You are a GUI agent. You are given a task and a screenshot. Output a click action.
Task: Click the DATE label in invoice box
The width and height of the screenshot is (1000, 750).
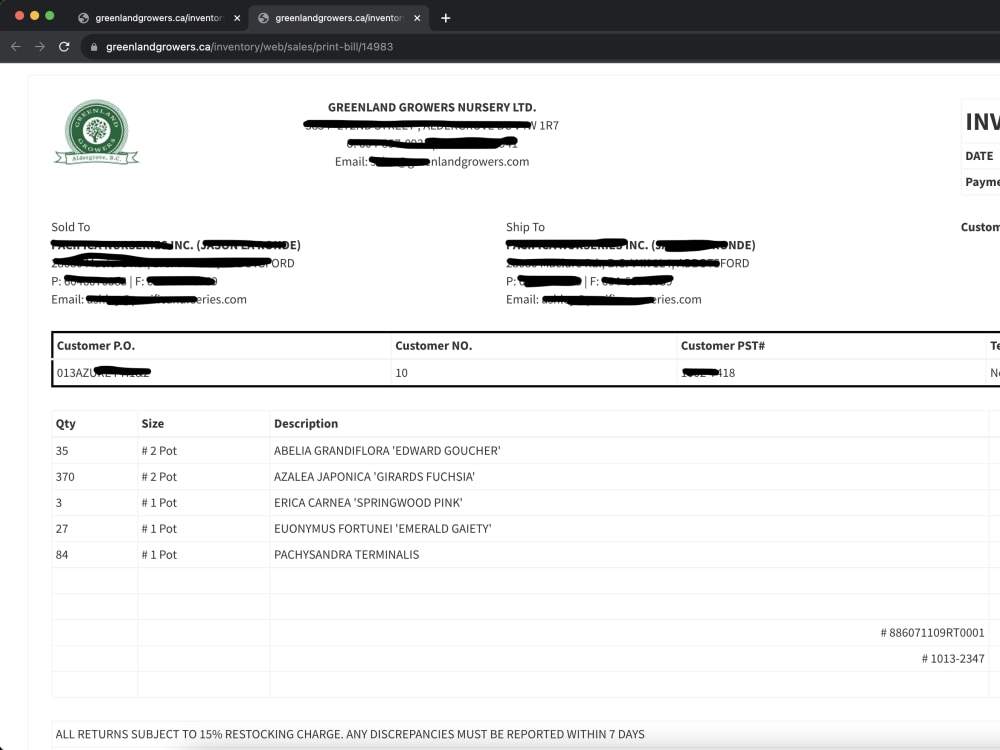coord(979,156)
